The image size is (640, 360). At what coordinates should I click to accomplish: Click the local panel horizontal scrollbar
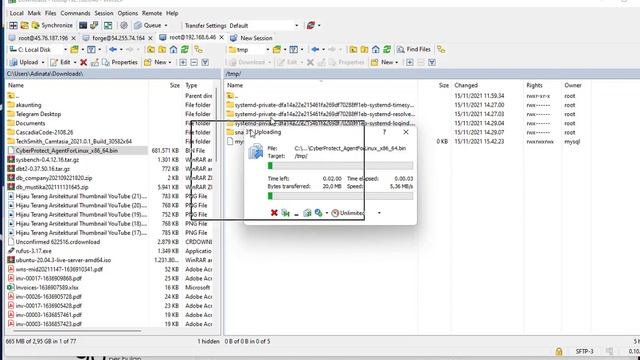click(78, 331)
